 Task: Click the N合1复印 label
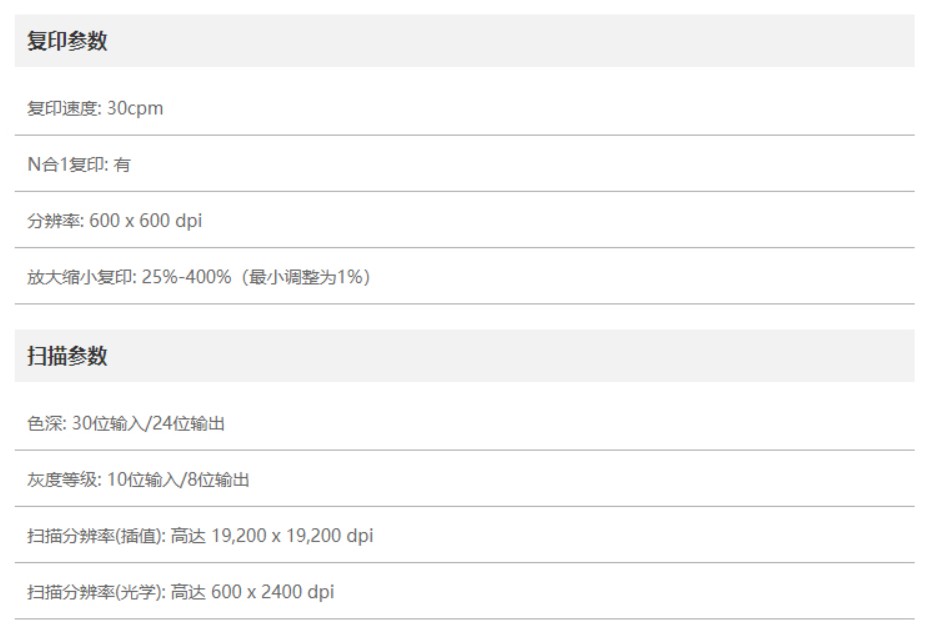pyautogui.click(x=67, y=165)
